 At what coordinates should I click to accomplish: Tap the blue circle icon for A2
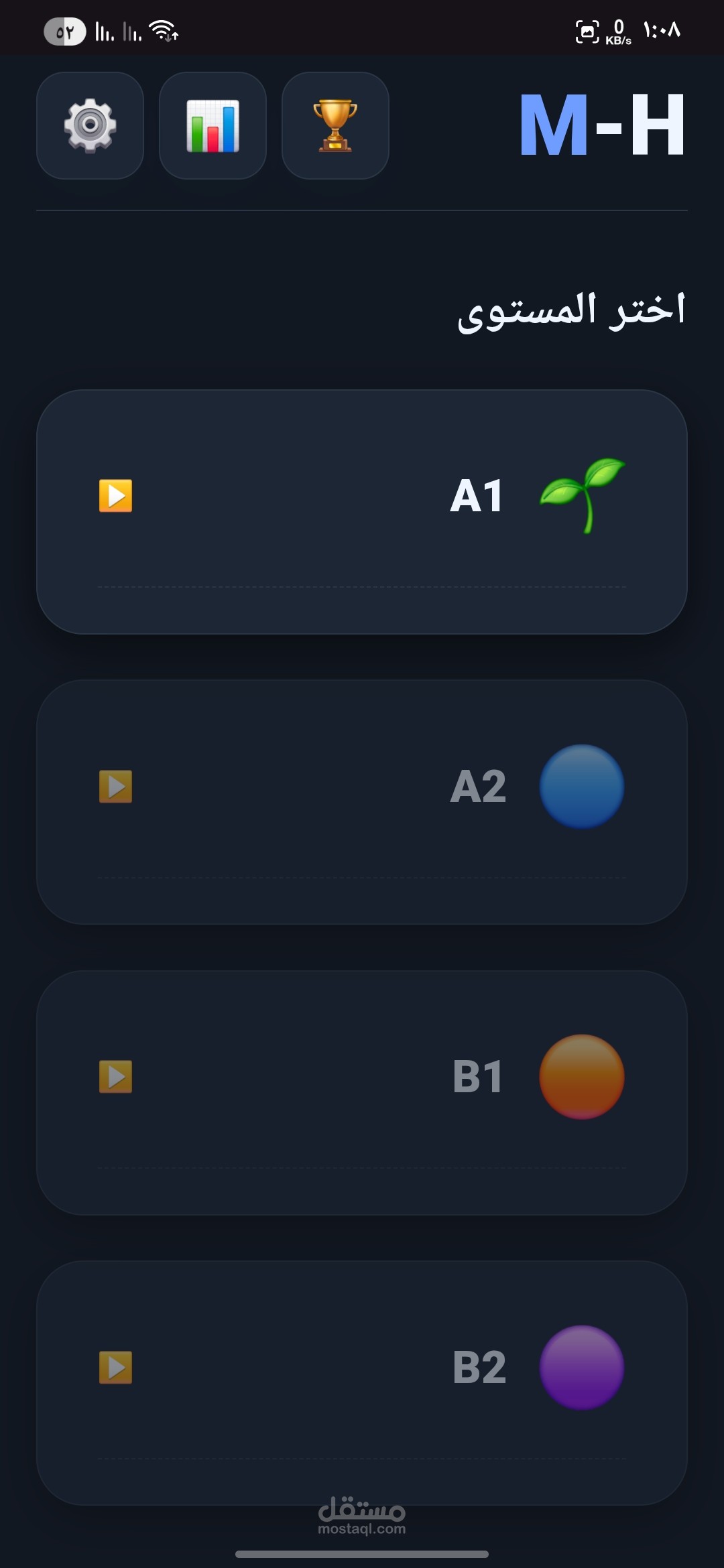pyautogui.click(x=582, y=787)
